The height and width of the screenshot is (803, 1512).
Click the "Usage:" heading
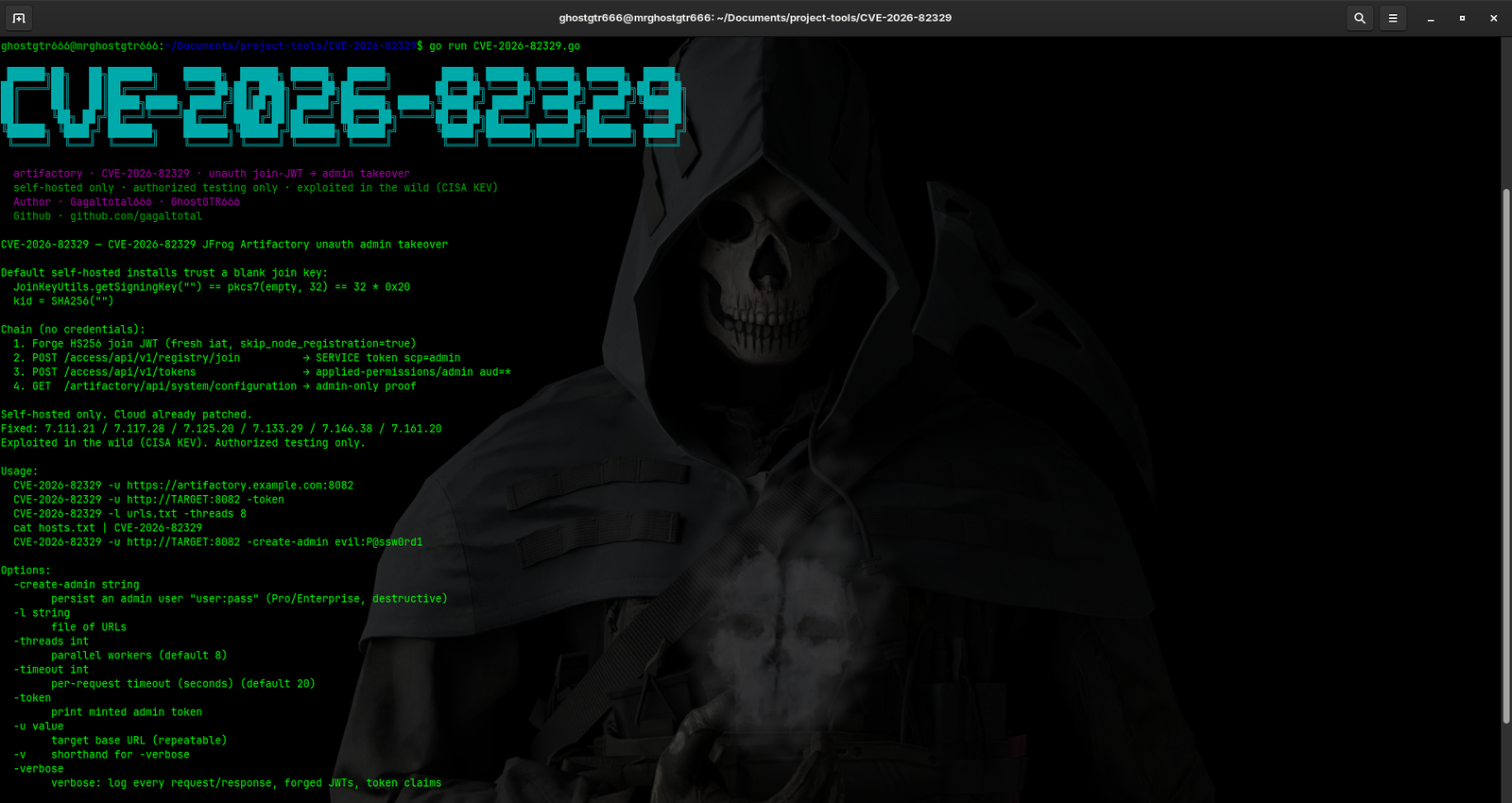[x=19, y=471]
